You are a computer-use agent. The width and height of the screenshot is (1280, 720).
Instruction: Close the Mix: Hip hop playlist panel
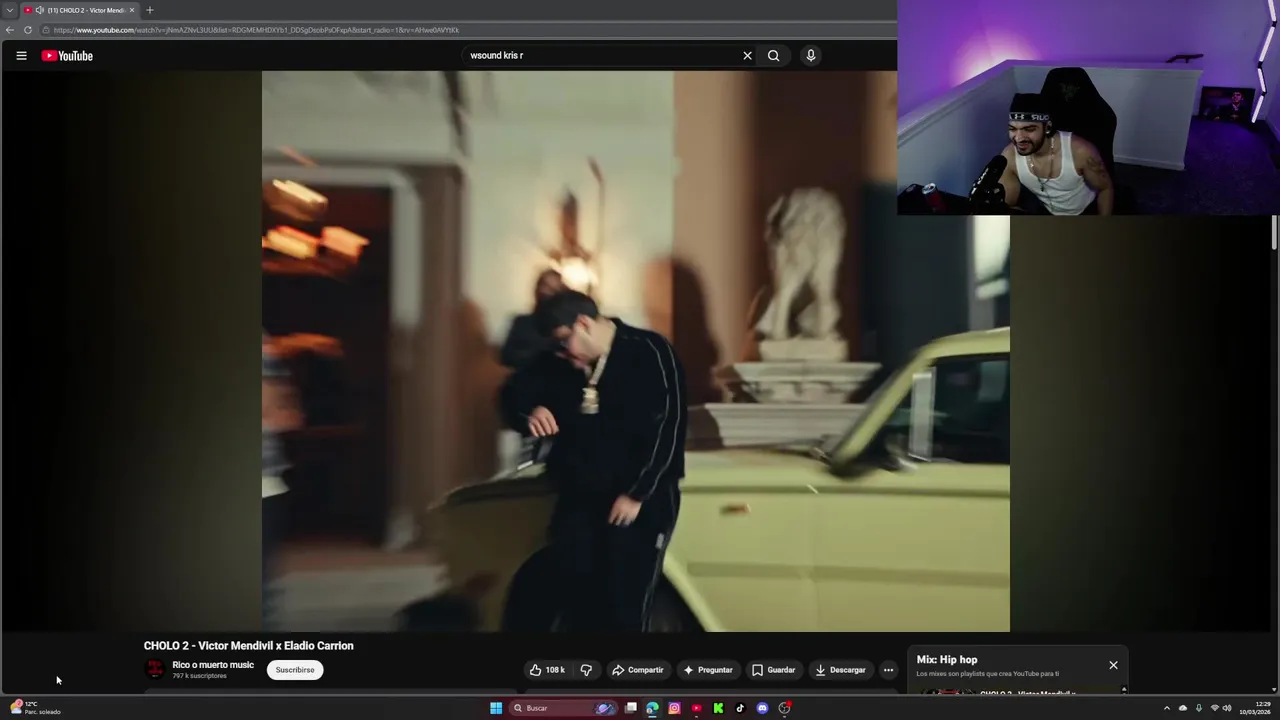pyautogui.click(x=1113, y=665)
